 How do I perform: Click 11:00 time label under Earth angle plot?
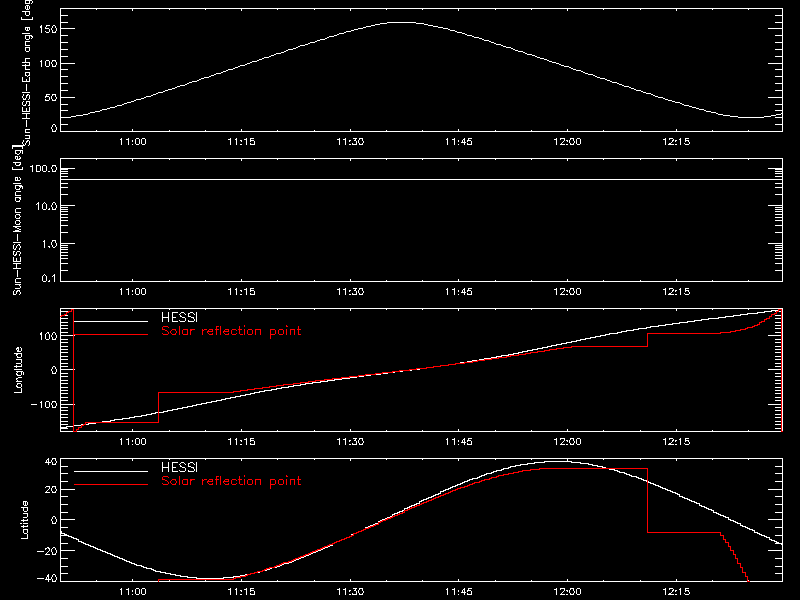(133, 142)
